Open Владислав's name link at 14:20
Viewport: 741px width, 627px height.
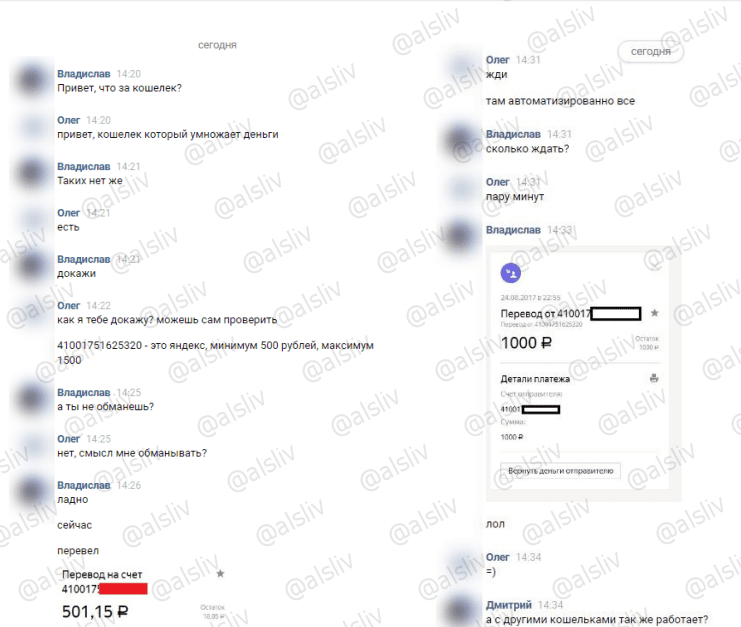pos(84,74)
